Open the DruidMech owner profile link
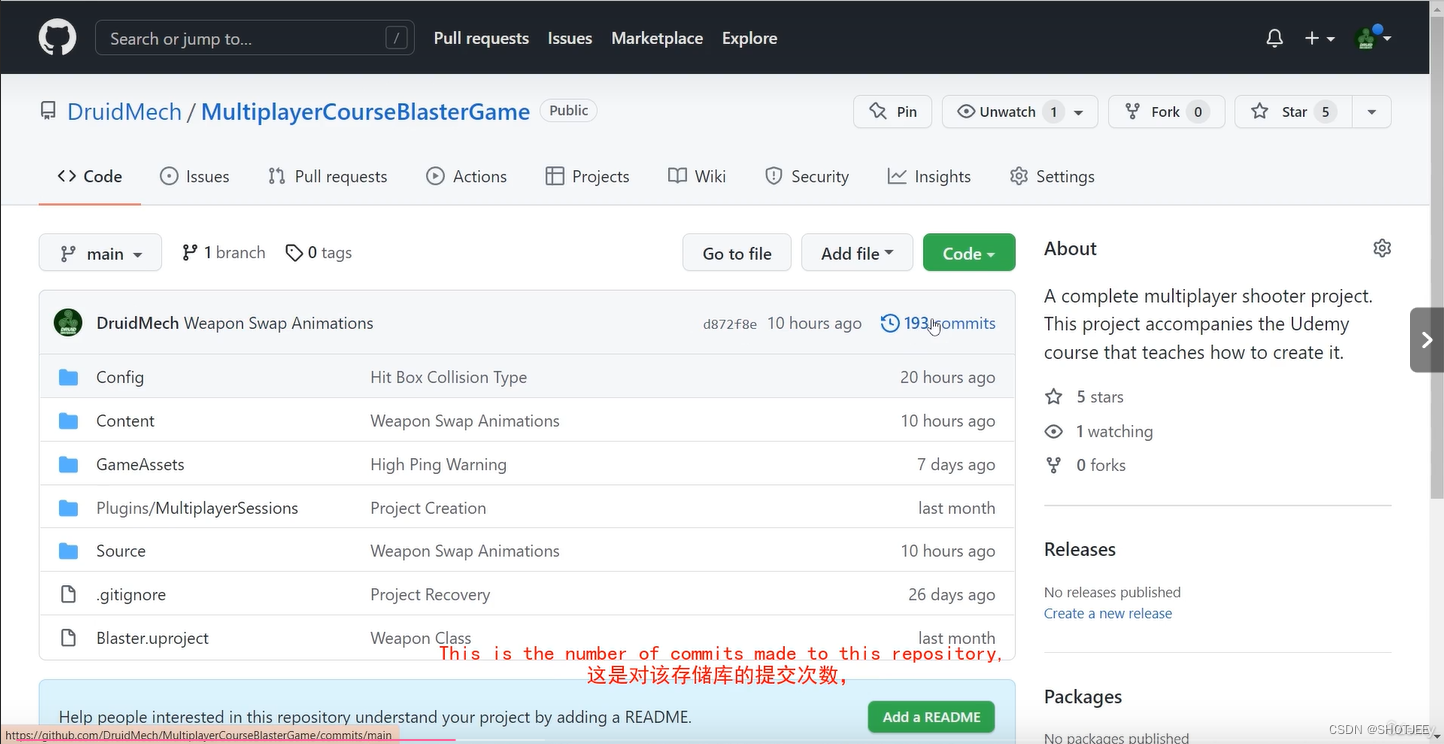This screenshot has height=744, width=1444. [124, 112]
